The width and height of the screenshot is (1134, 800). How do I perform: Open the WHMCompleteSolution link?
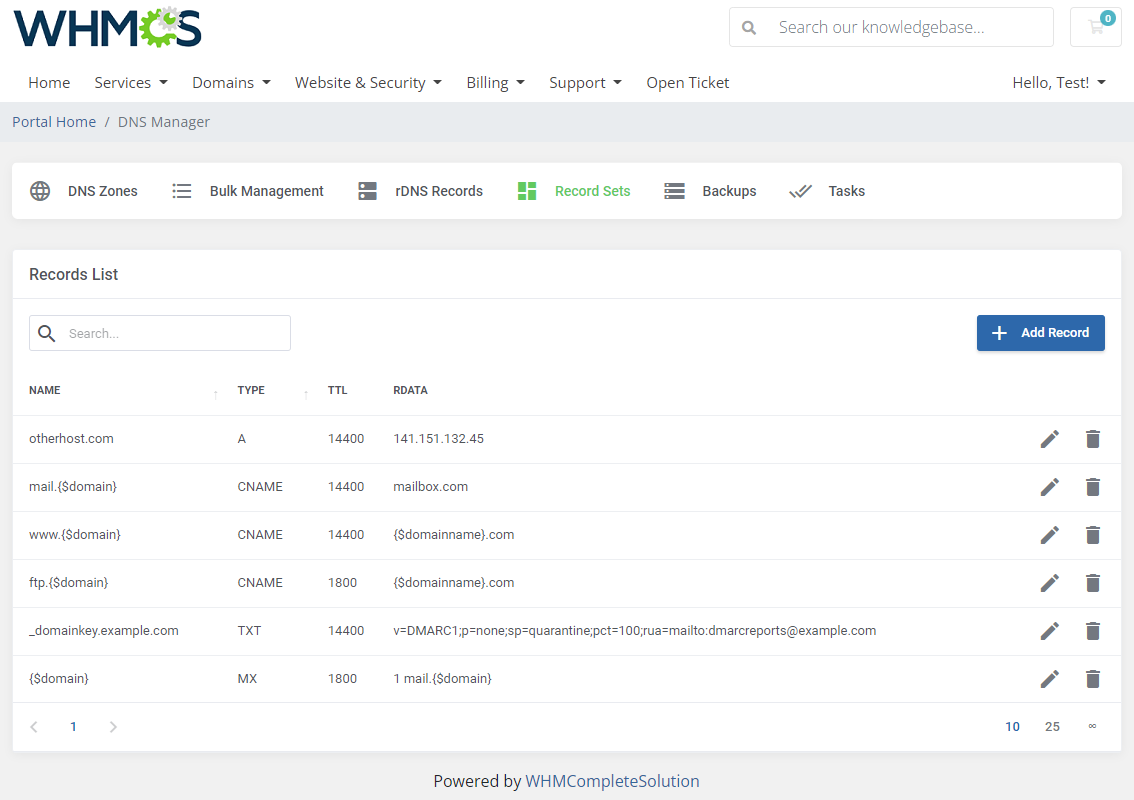(613, 781)
